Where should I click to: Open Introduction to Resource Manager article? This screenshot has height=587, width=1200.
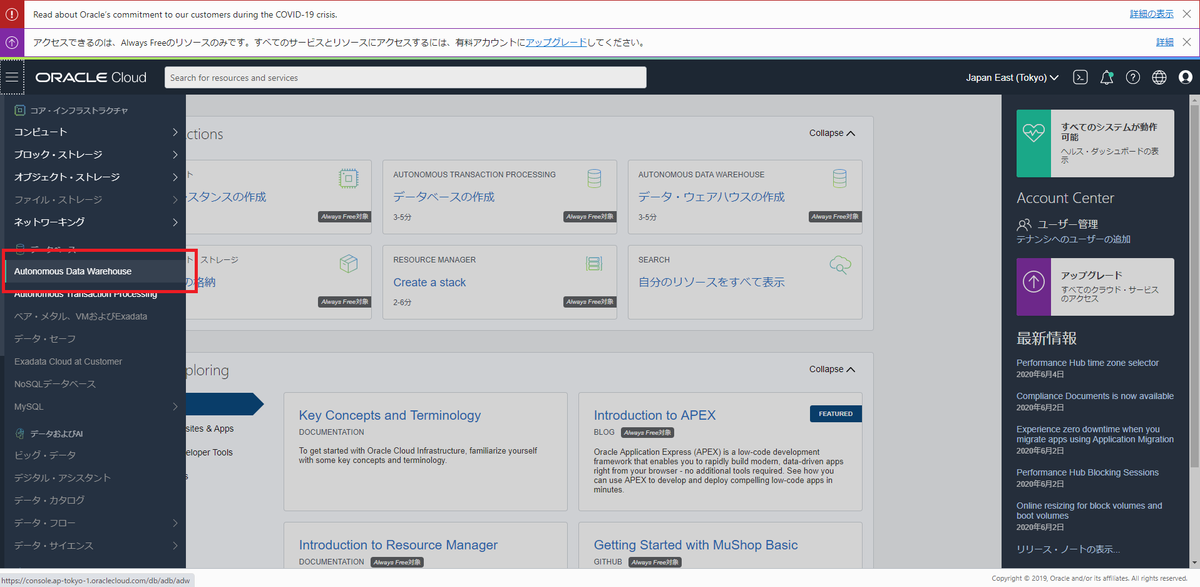[x=398, y=545]
